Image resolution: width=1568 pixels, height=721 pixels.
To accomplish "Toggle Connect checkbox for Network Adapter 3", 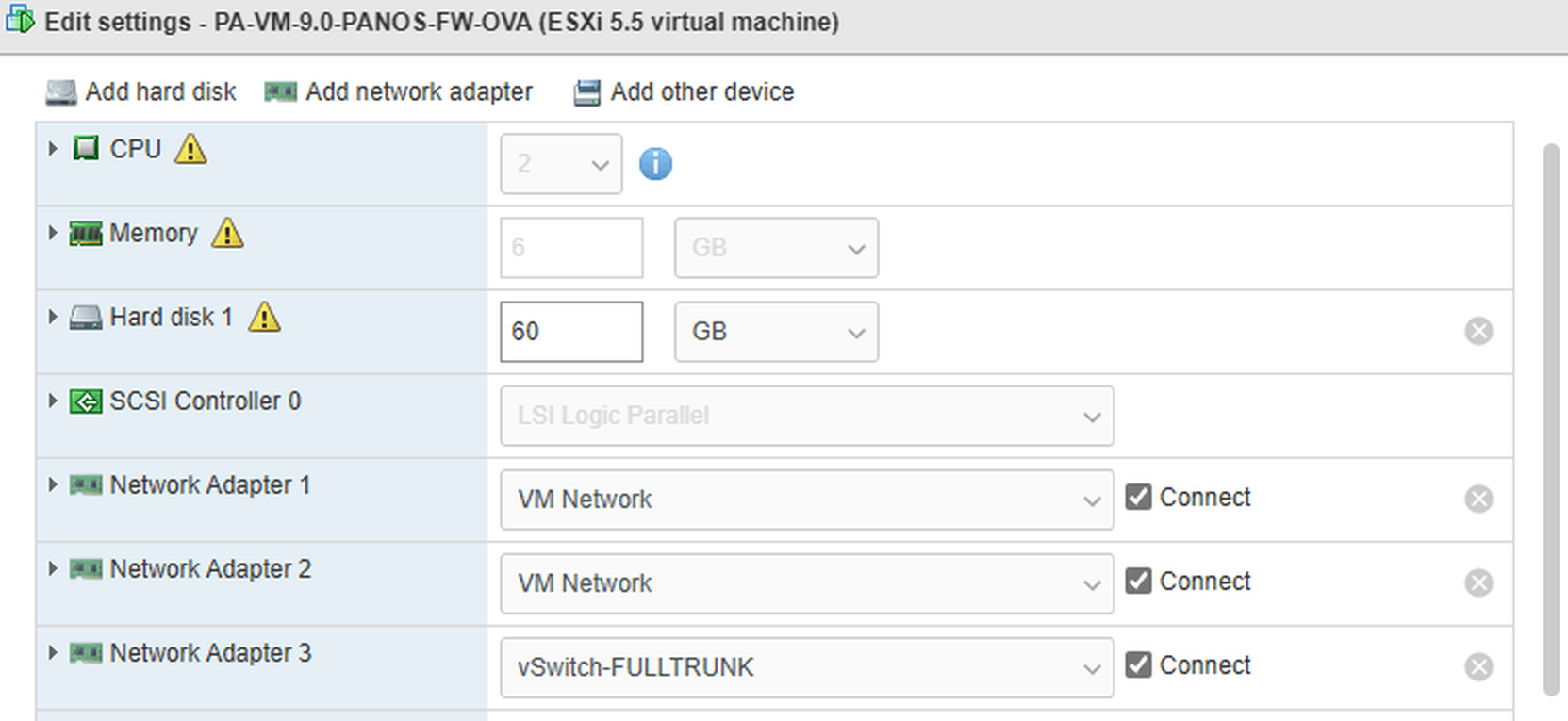I will 1138,664.
